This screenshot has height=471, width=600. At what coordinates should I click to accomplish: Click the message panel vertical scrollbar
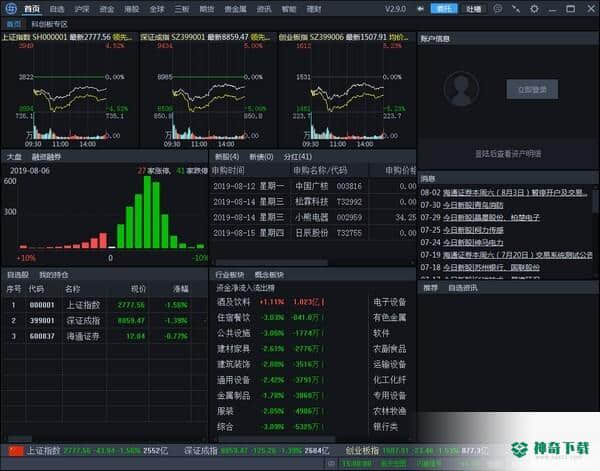(x=596, y=200)
